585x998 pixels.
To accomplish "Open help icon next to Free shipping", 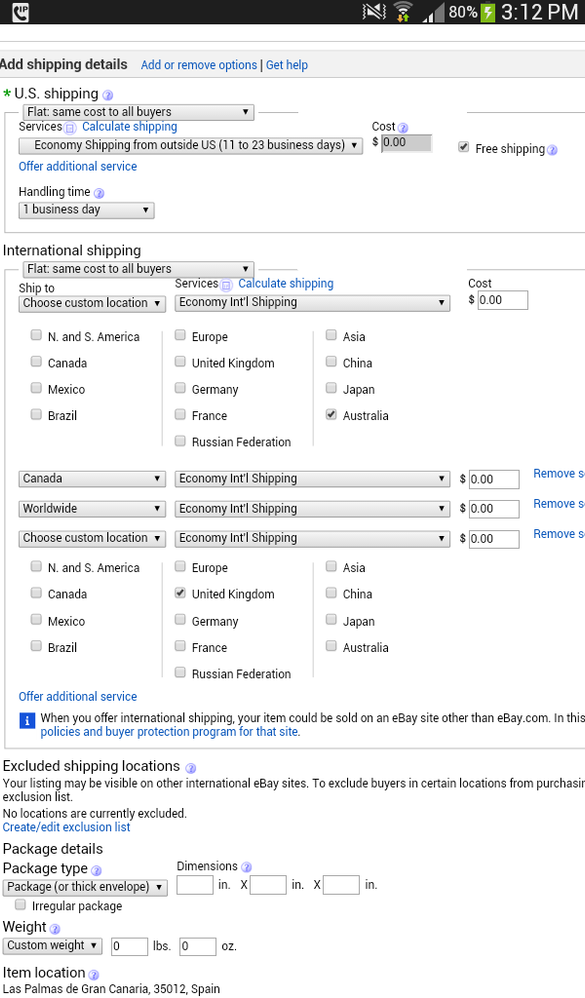I will 552,150.
